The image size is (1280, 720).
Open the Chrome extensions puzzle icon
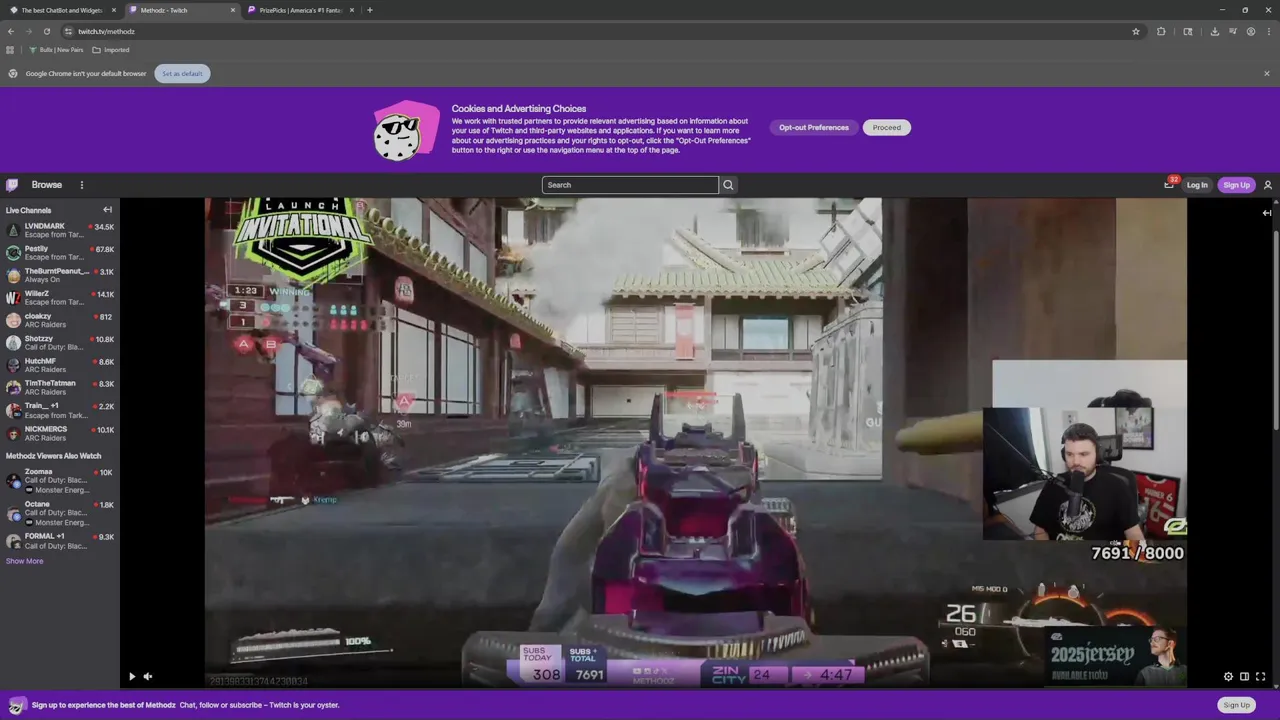coord(1161,31)
